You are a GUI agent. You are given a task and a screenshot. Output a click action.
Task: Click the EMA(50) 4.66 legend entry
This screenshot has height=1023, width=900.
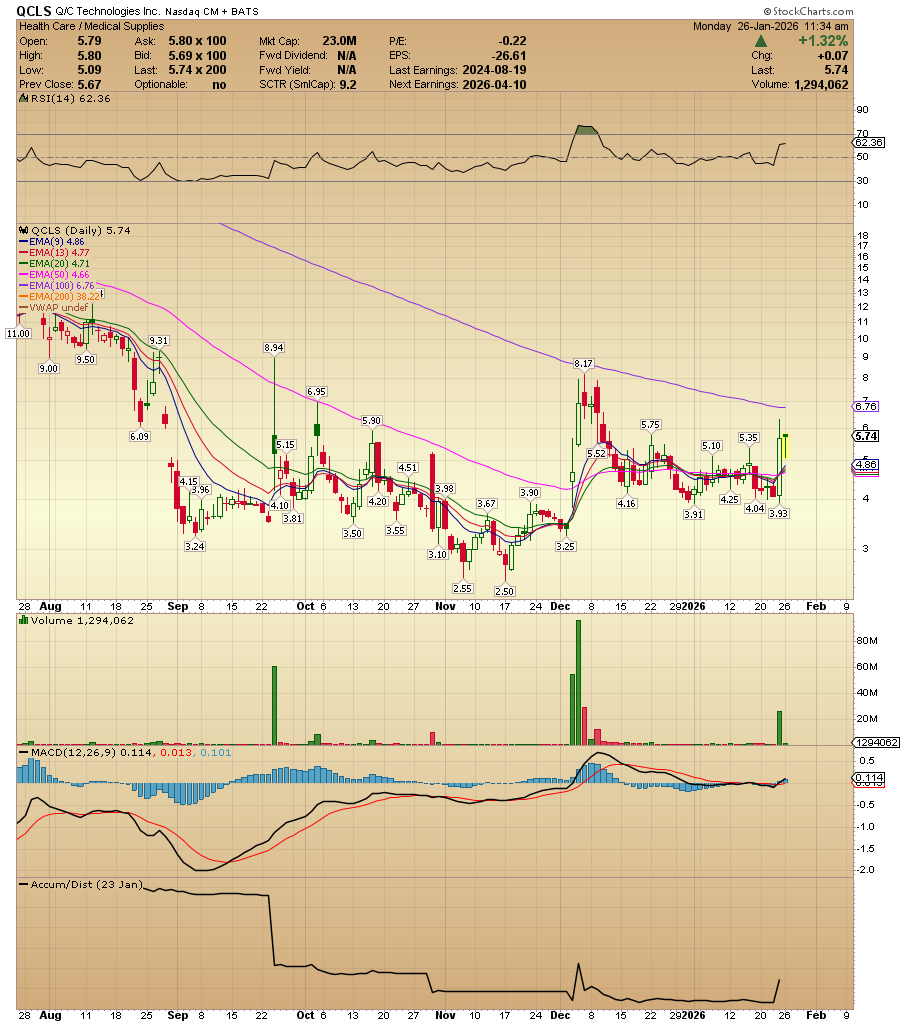click(x=55, y=275)
